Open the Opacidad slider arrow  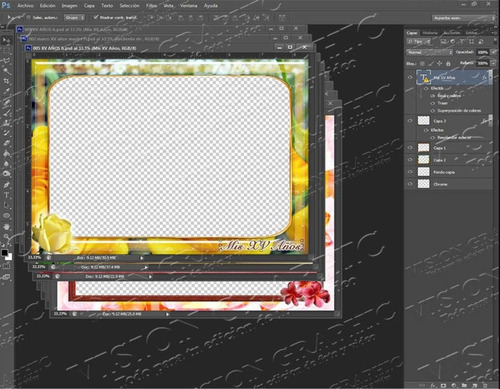(493, 52)
